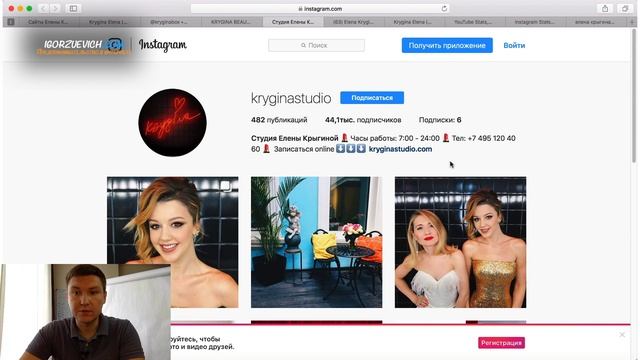Open the two women photo post
The height and width of the screenshot is (360, 640).
[460, 242]
